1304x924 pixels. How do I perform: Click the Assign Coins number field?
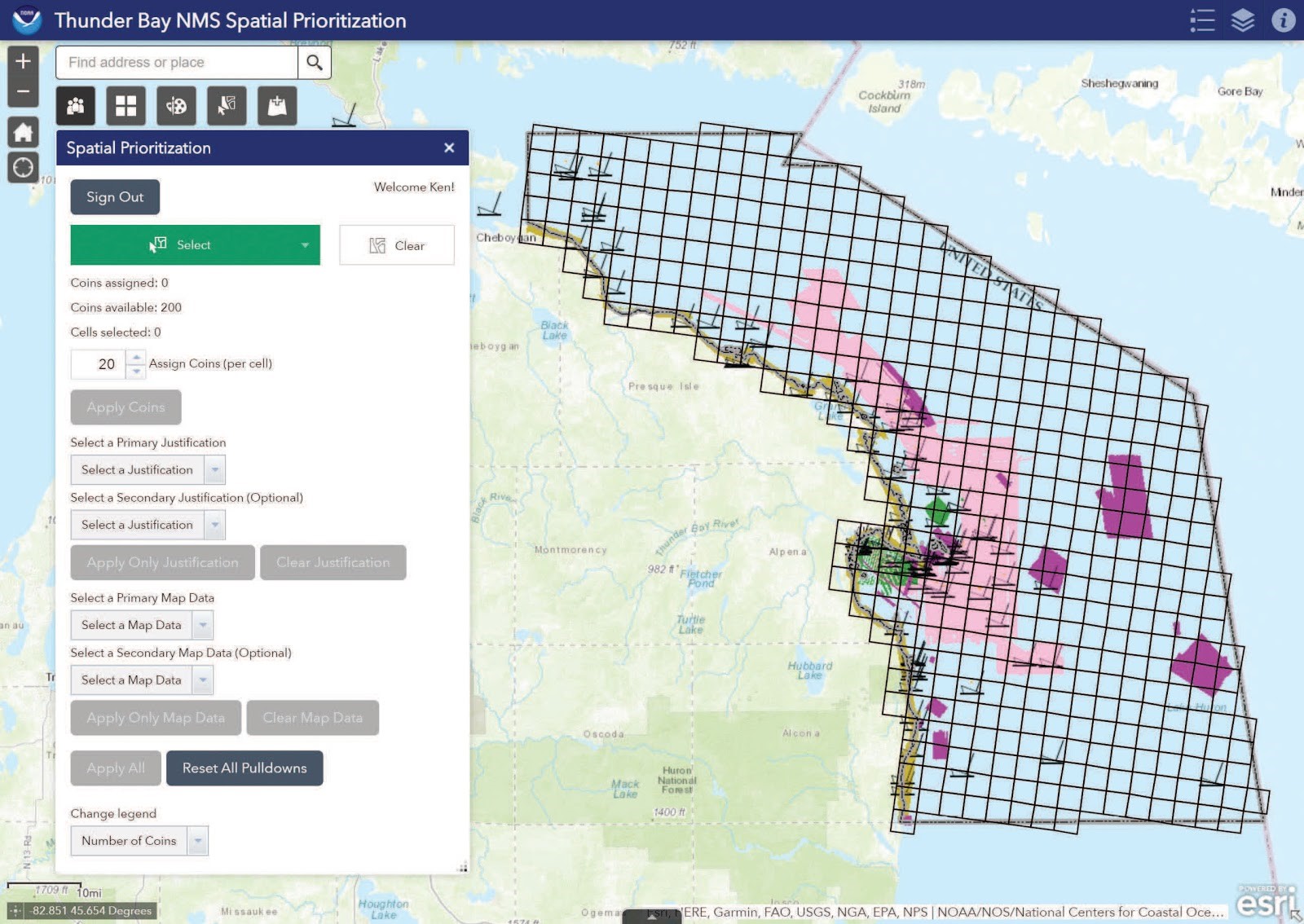[x=99, y=364]
